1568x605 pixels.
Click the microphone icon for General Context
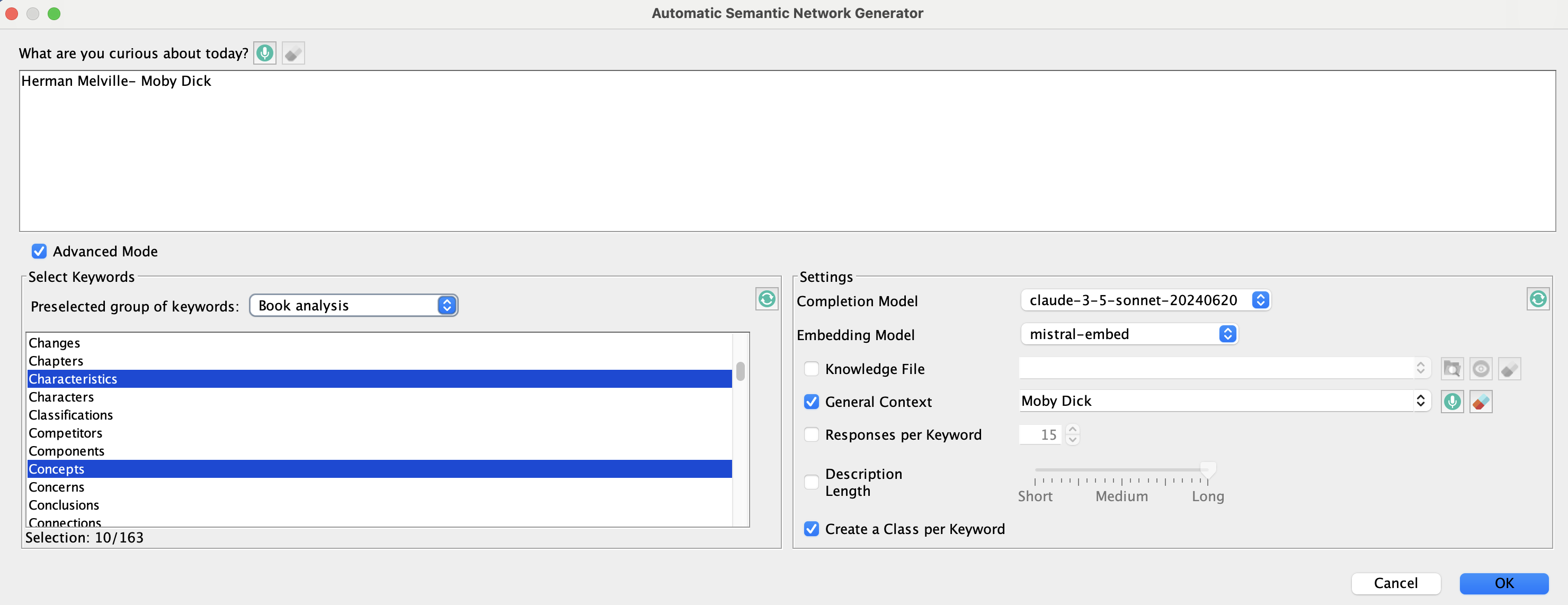[1452, 402]
